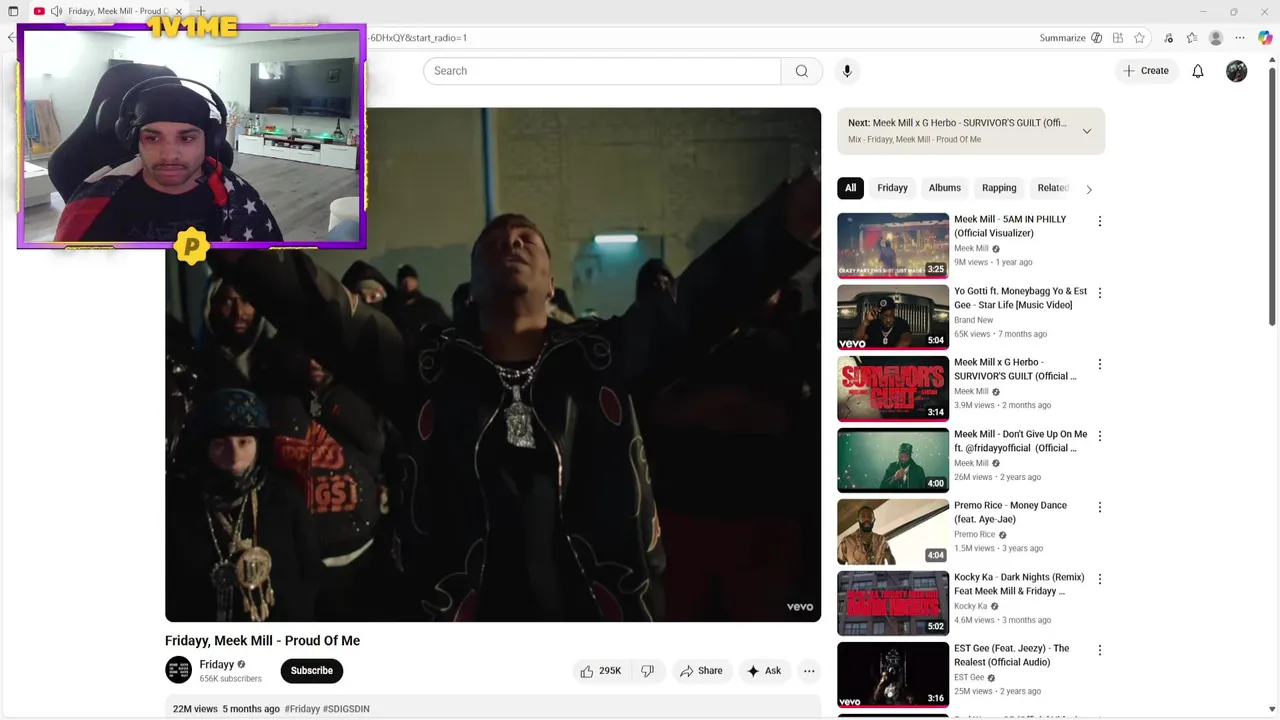Screen dimensions: 1280x720
Task: Open more actions under the video
Action: coord(809,671)
